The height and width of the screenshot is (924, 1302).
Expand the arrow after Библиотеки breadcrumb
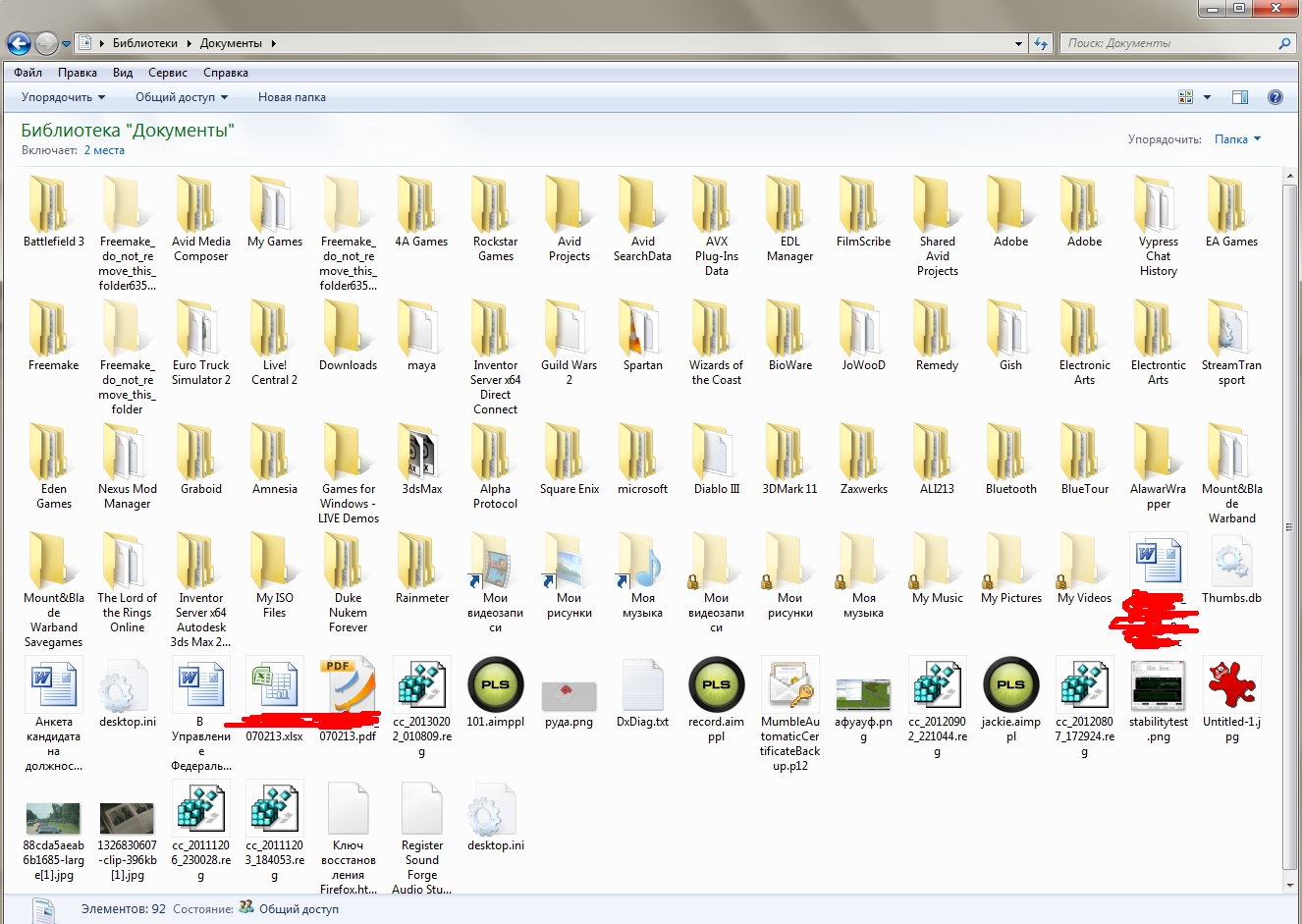pos(190,43)
